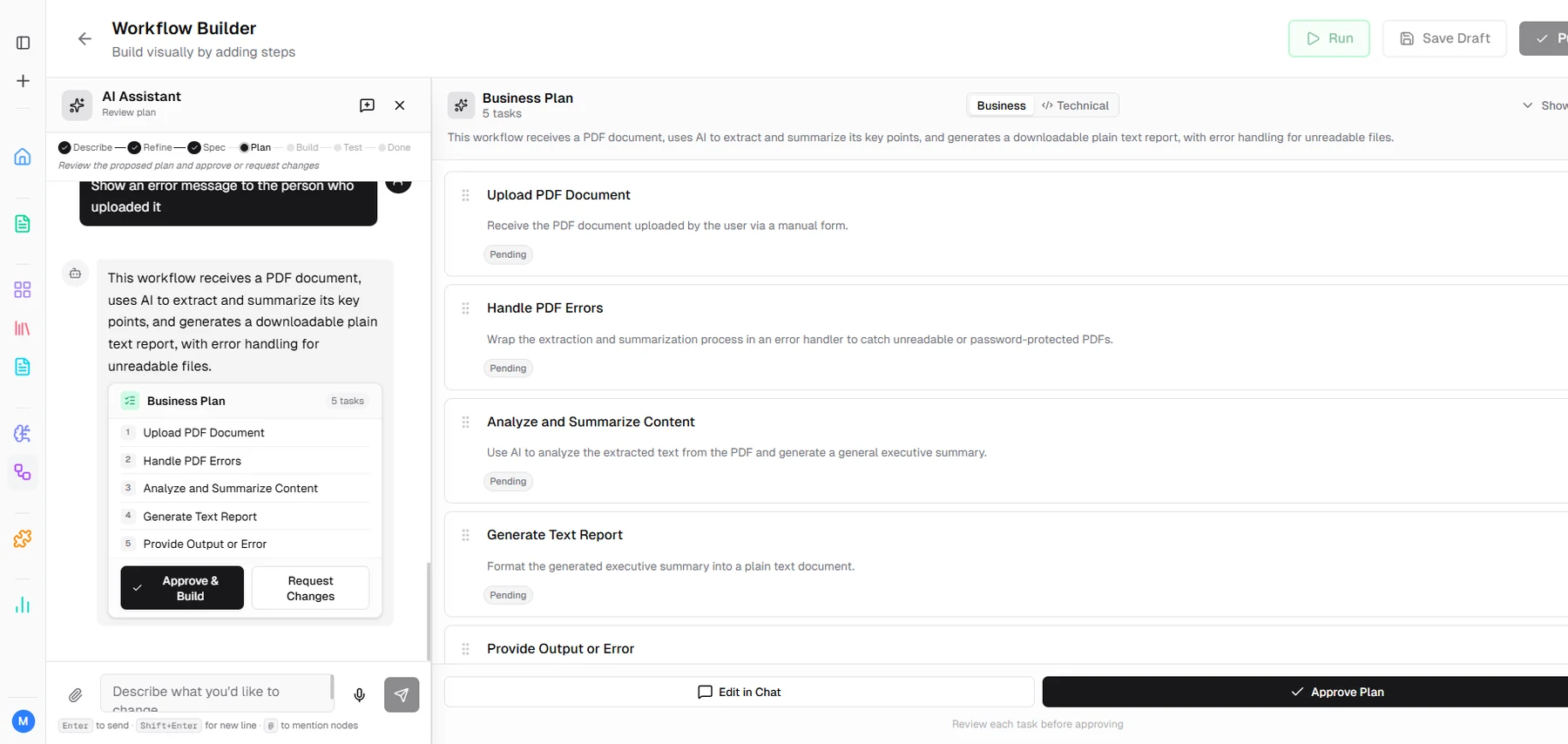This screenshot has height=744, width=1568.
Task: Grab the drag handle of Analyze and Summarize Content
Action: tap(466, 422)
